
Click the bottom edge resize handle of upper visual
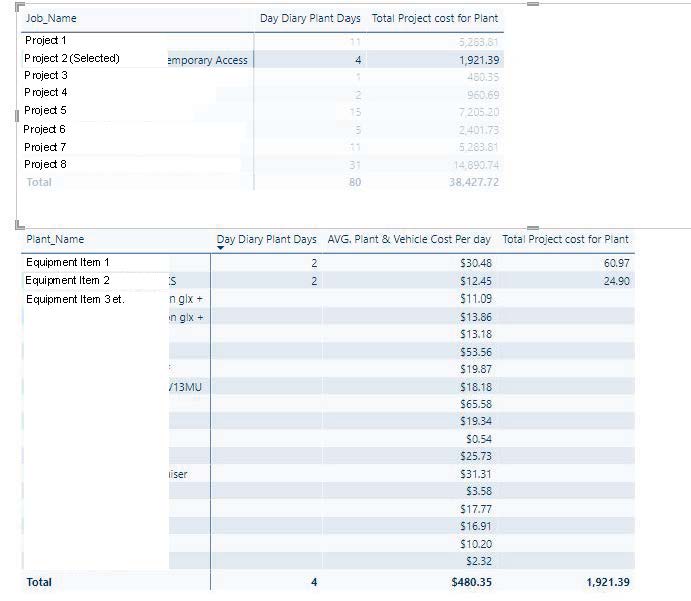pyautogui.click(x=533, y=228)
